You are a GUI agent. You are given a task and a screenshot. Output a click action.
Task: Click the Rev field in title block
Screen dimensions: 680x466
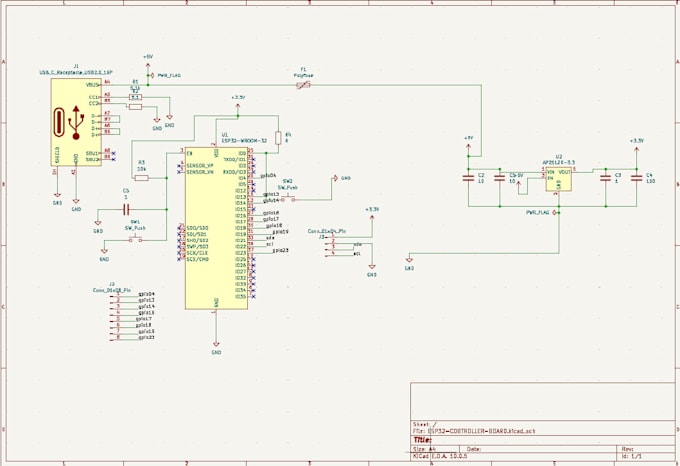[x=628, y=449]
